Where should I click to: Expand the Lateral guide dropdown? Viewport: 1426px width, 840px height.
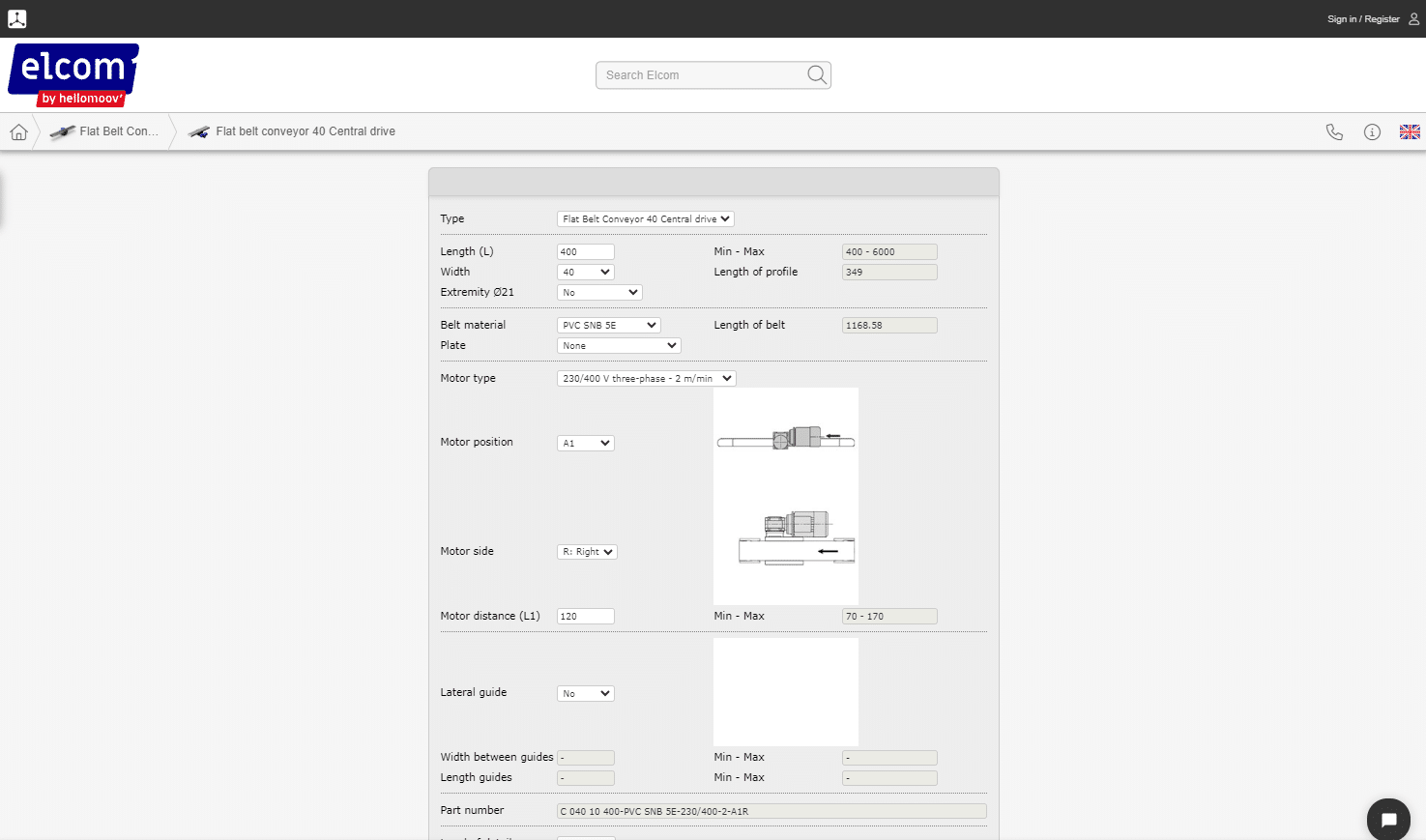[585, 694]
